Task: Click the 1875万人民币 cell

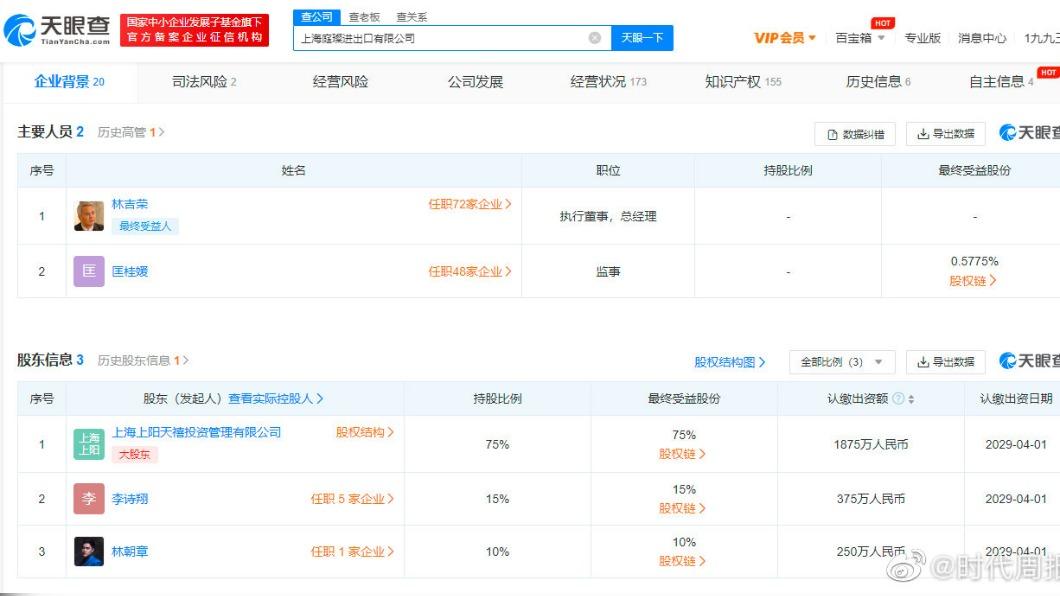Action: tap(871, 445)
